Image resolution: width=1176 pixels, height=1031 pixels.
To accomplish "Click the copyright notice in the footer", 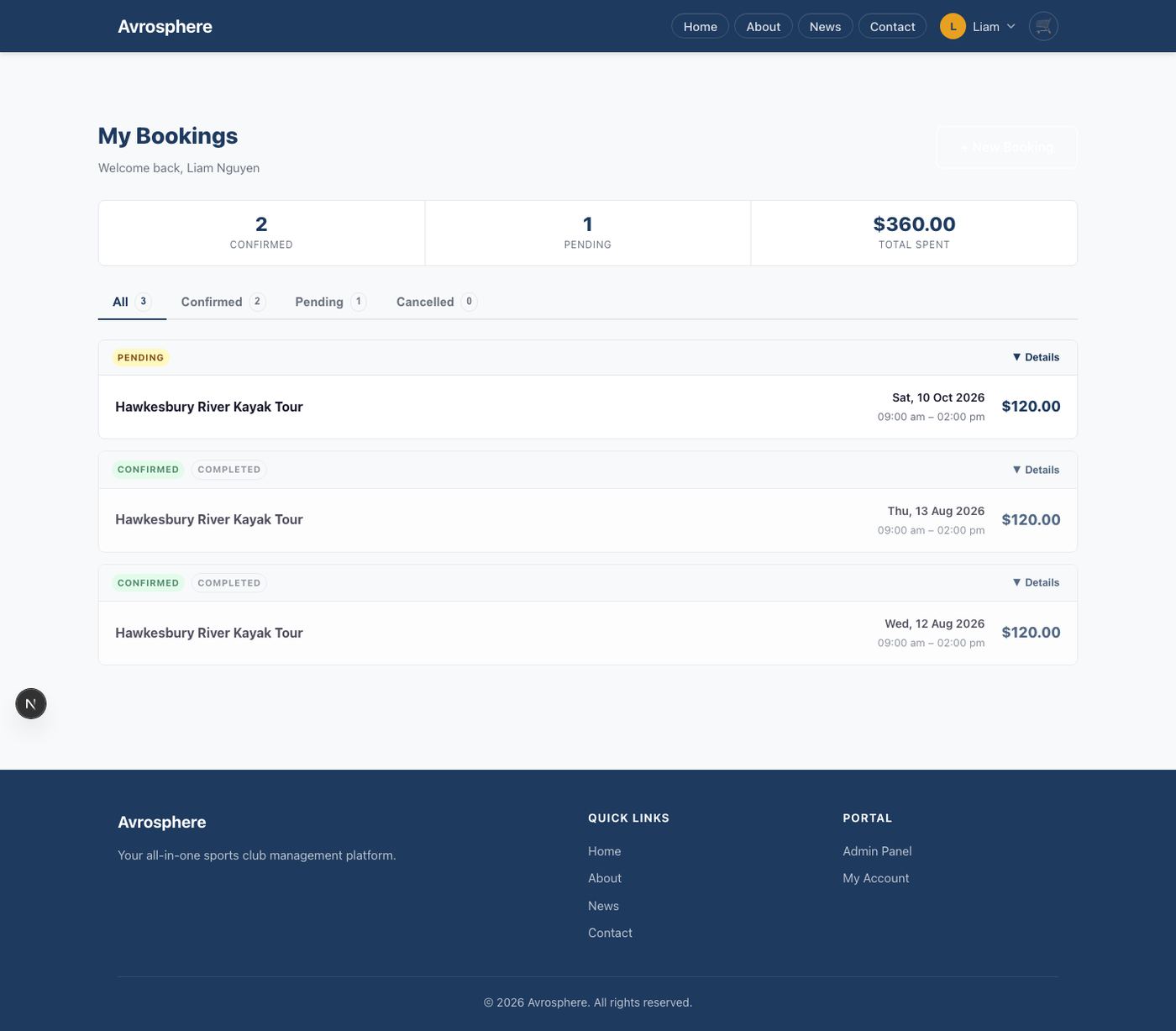I will (588, 1002).
